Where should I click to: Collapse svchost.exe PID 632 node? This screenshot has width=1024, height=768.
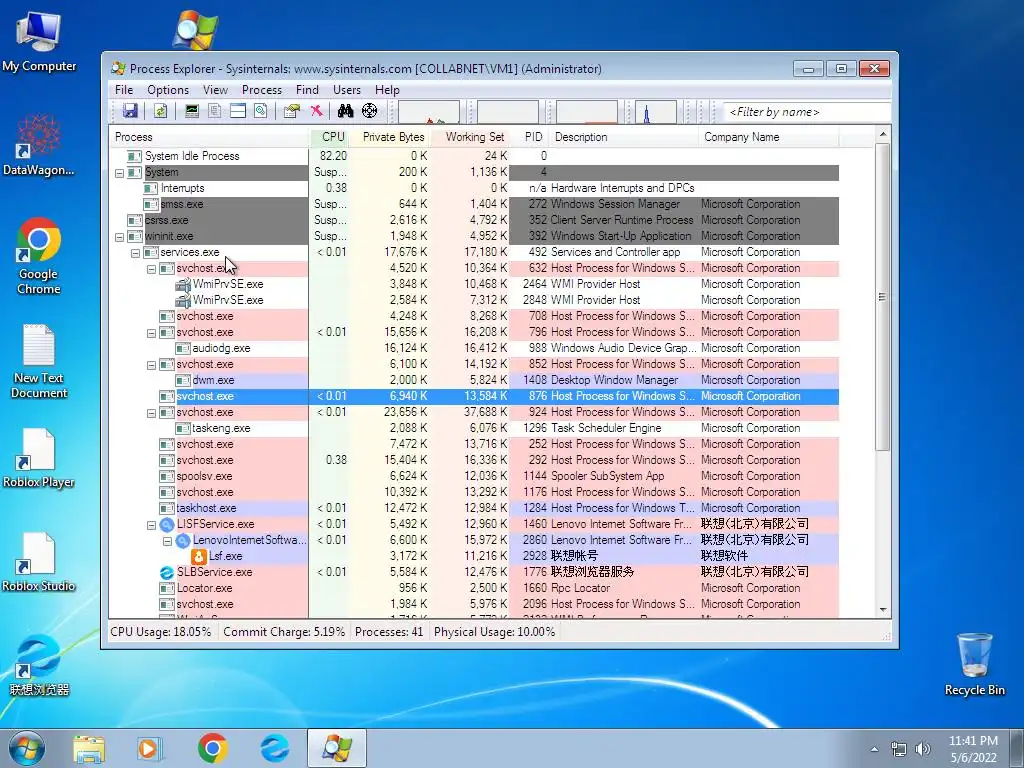pyautogui.click(x=152, y=269)
